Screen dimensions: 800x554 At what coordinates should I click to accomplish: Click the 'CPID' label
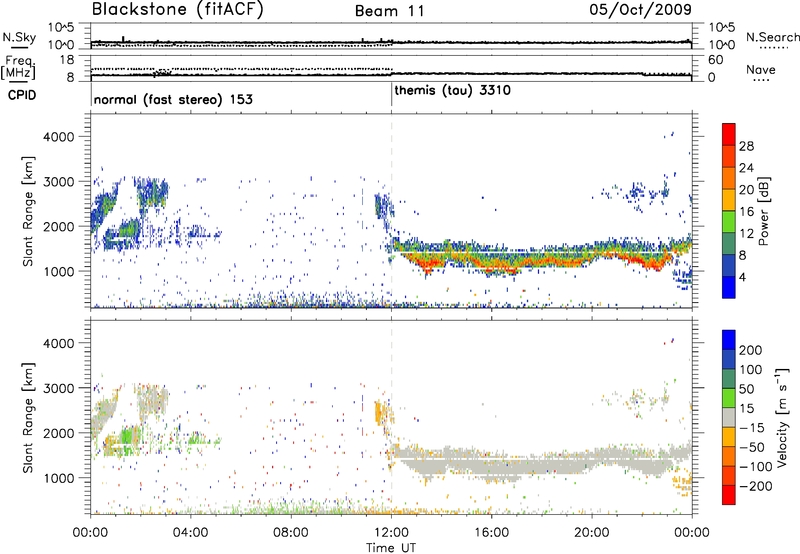(x=22, y=95)
